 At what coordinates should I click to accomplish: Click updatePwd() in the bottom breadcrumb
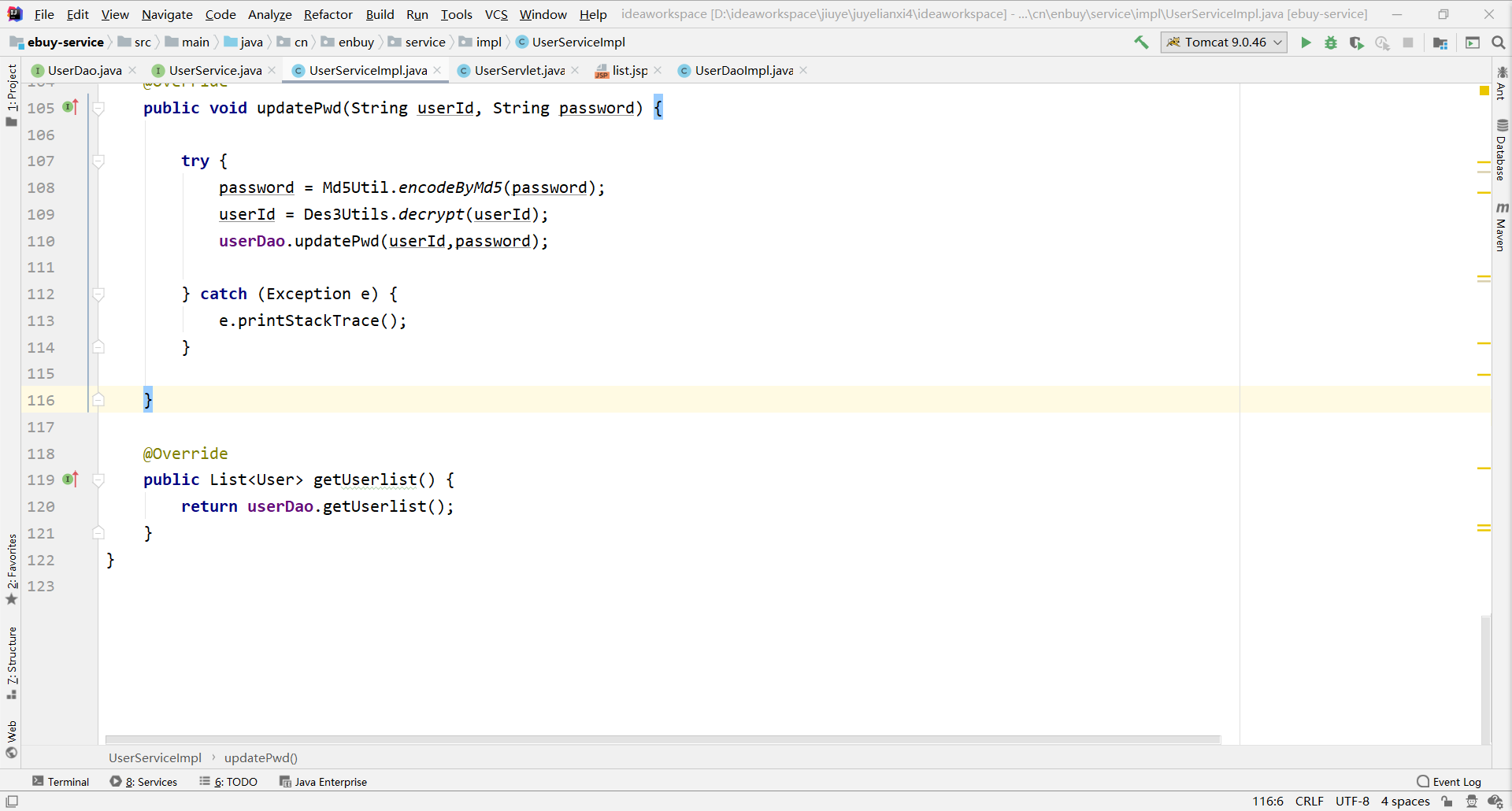coord(261,758)
